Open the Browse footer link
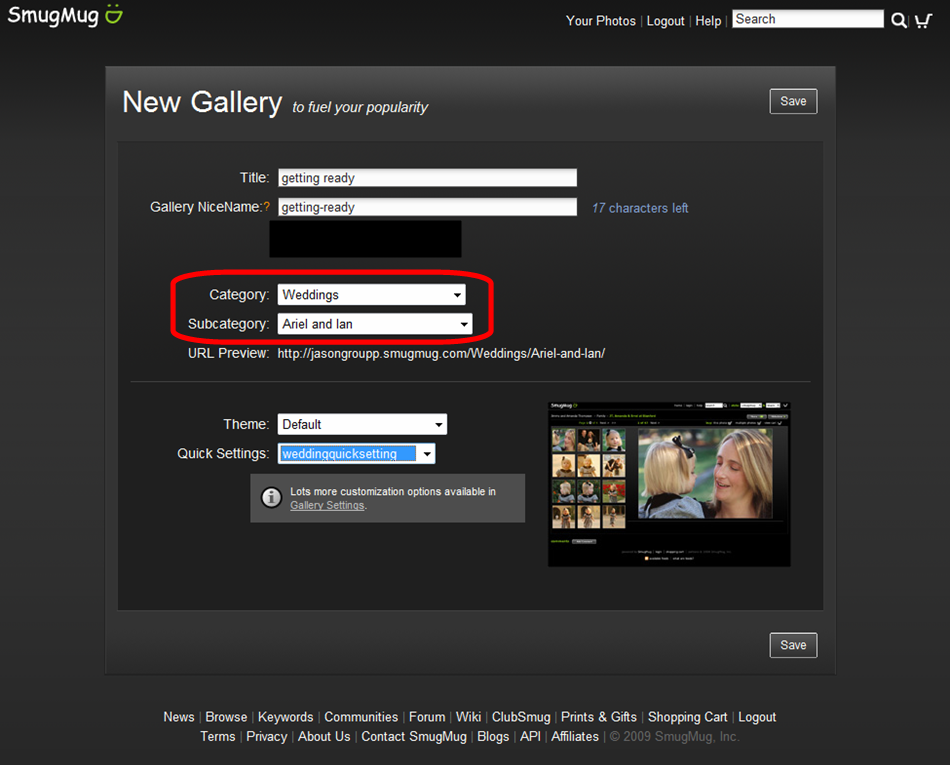This screenshot has height=765, width=950. tap(226, 717)
